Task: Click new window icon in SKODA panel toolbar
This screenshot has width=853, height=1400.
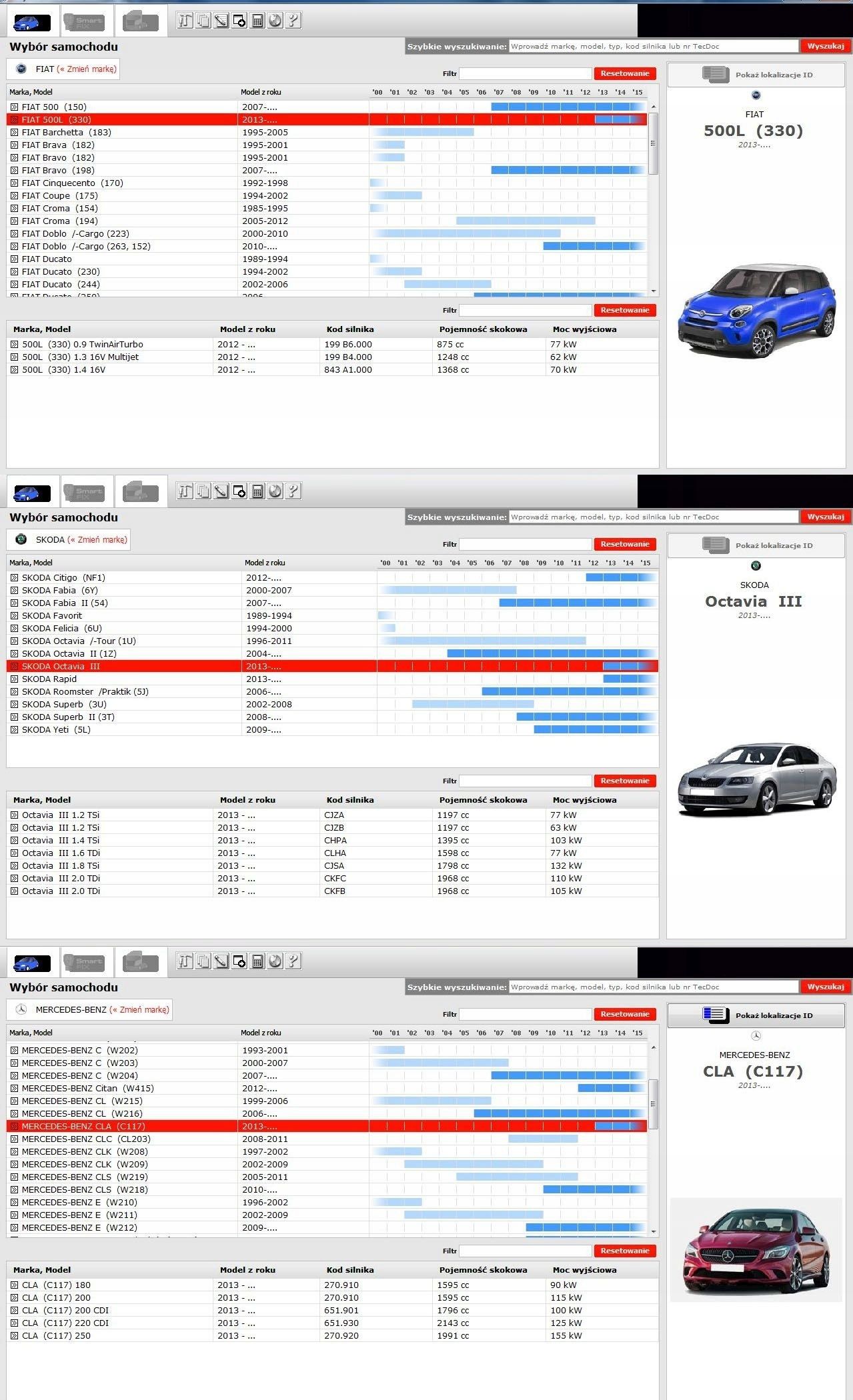Action: point(239,491)
